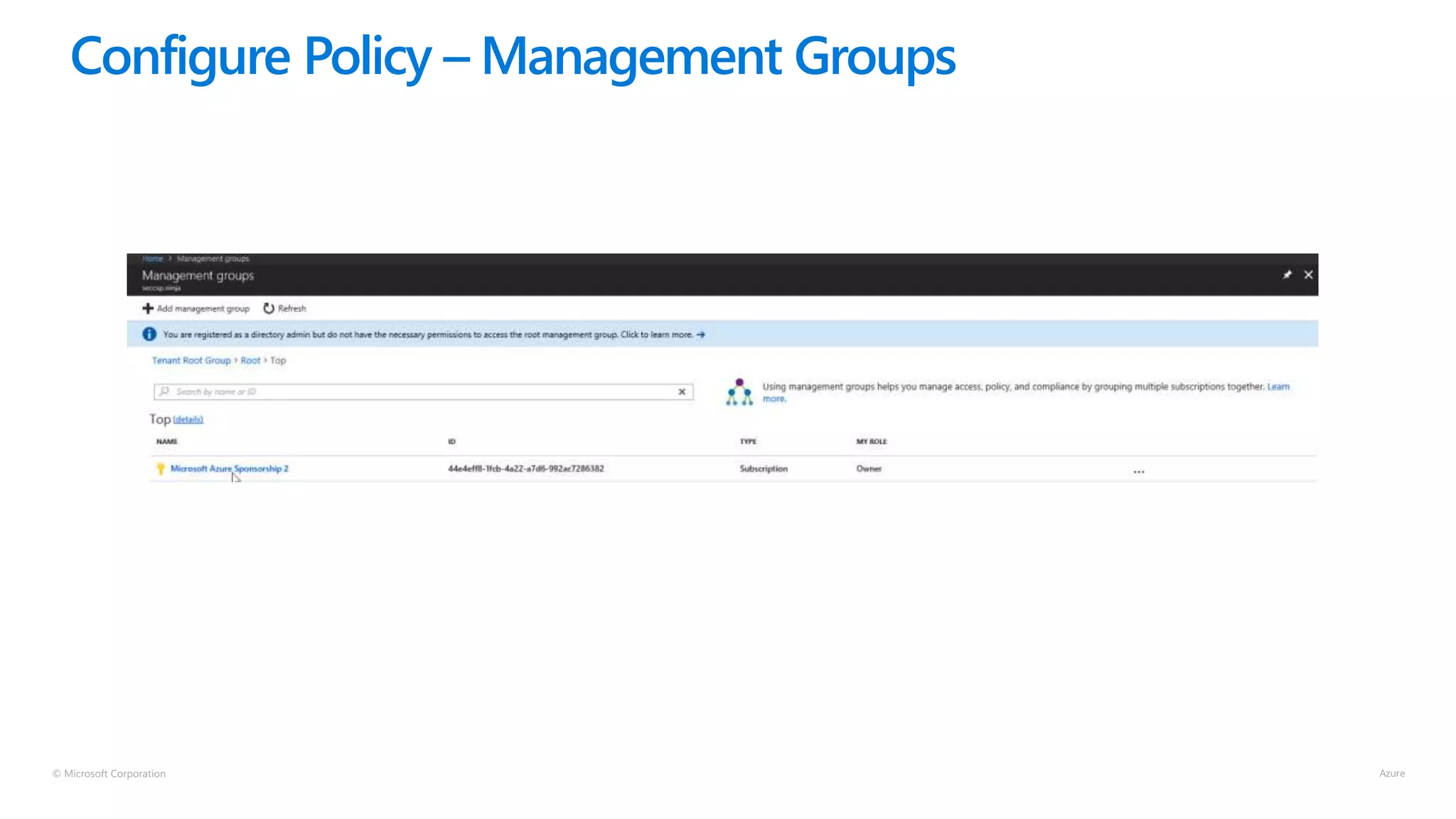Sort by the MY ROLE column header
Image resolution: width=1456 pixels, height=819 pixels.
[x=872, y=441]
